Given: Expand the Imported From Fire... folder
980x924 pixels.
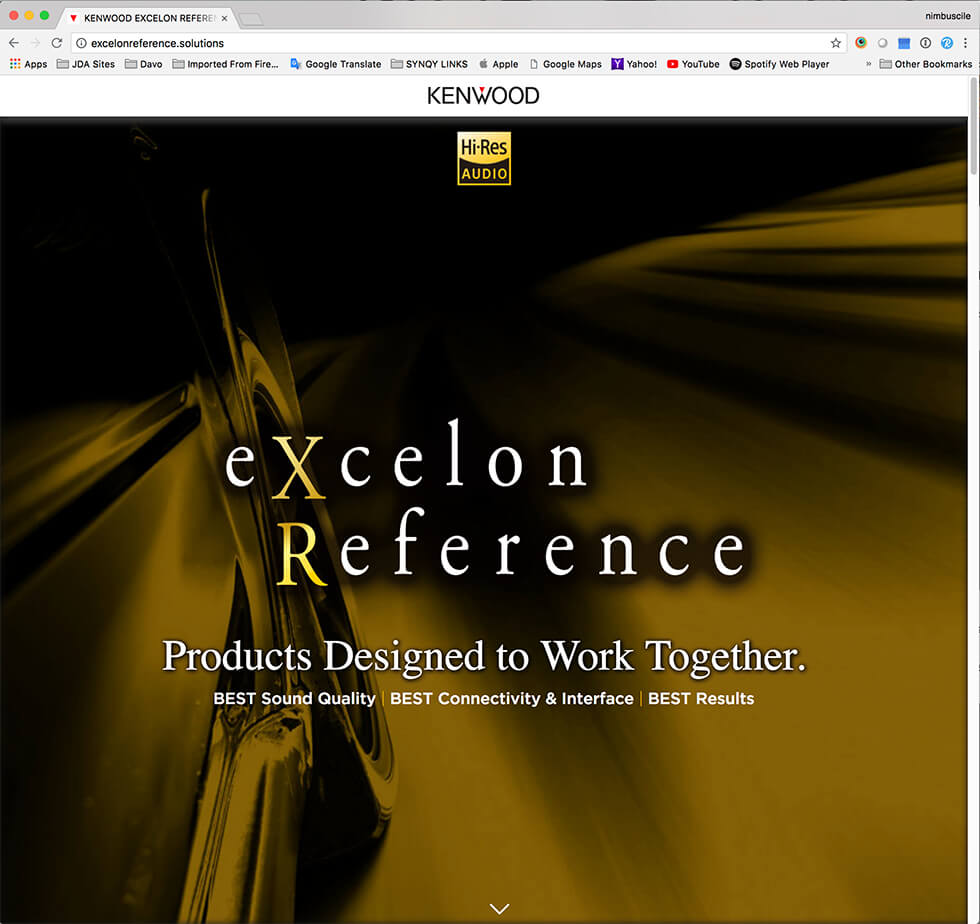Looking at the screenshot, I should 226,64.
